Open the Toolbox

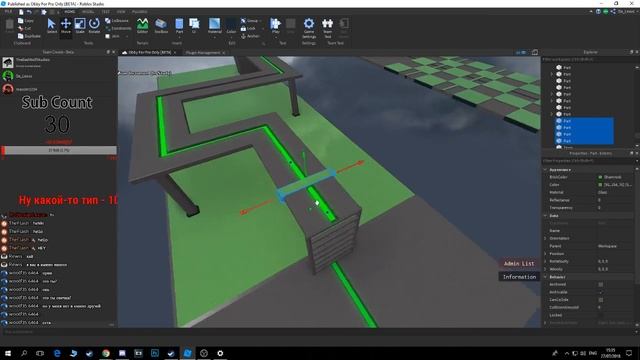[x=161, y=26]
